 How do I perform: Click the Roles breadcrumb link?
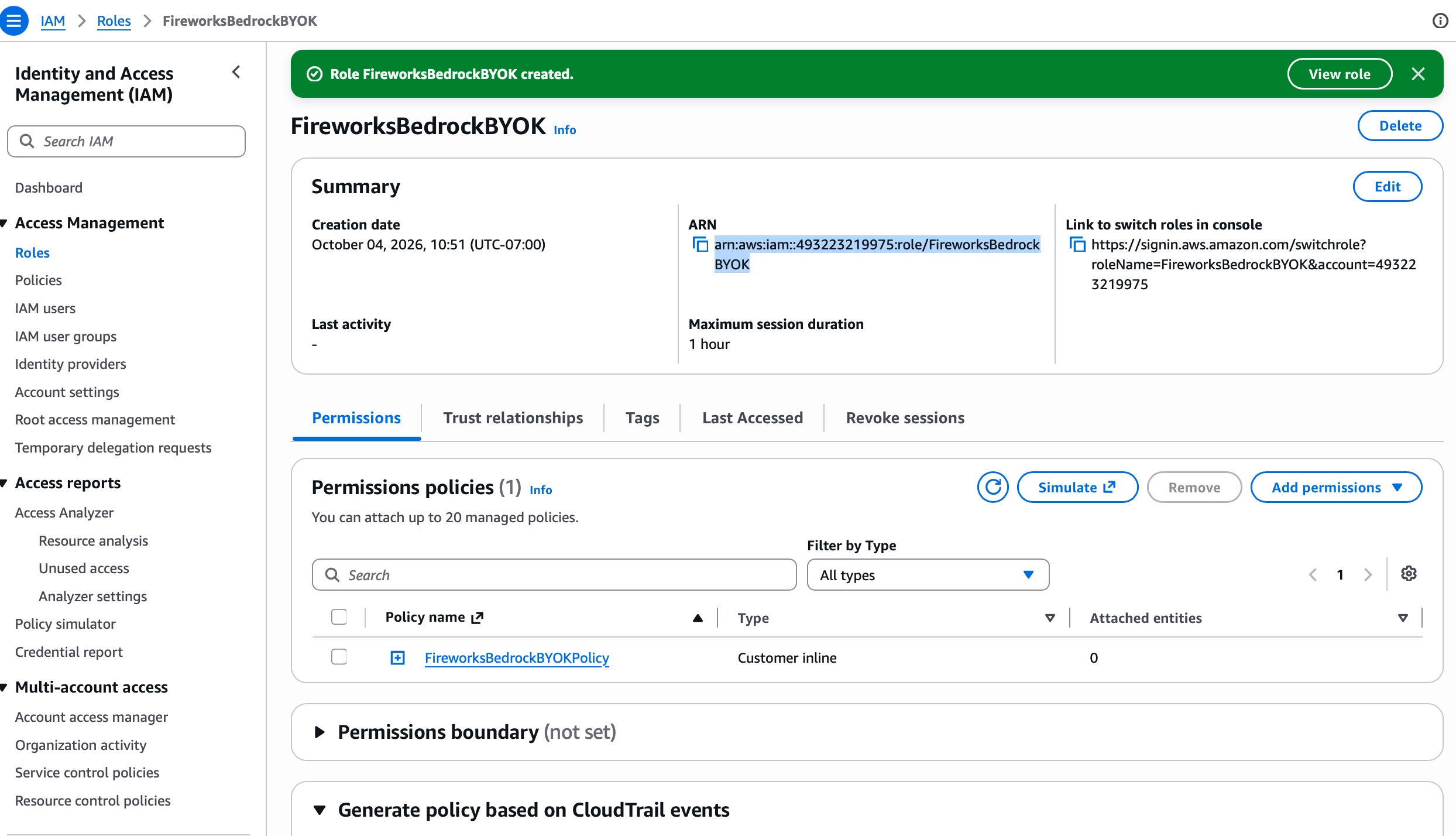pos(114,20)
